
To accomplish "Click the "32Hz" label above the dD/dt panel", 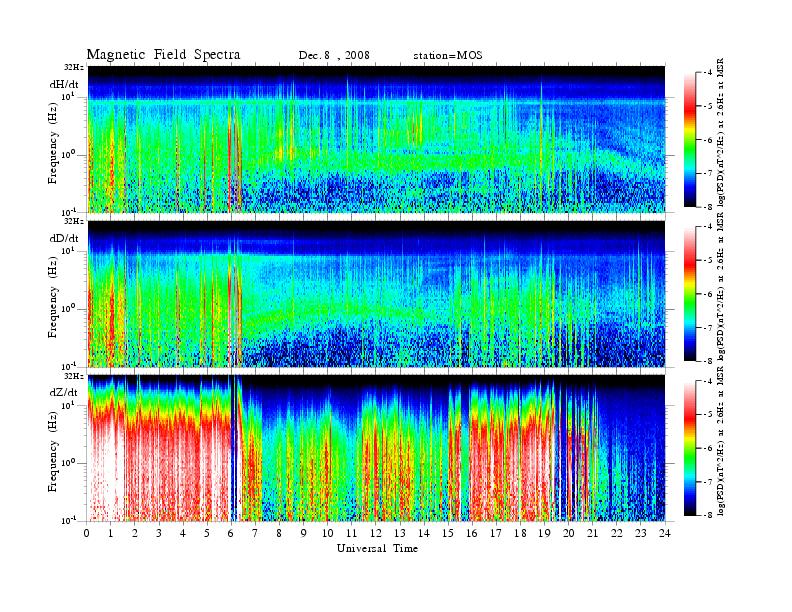I will tap(73, 221).
